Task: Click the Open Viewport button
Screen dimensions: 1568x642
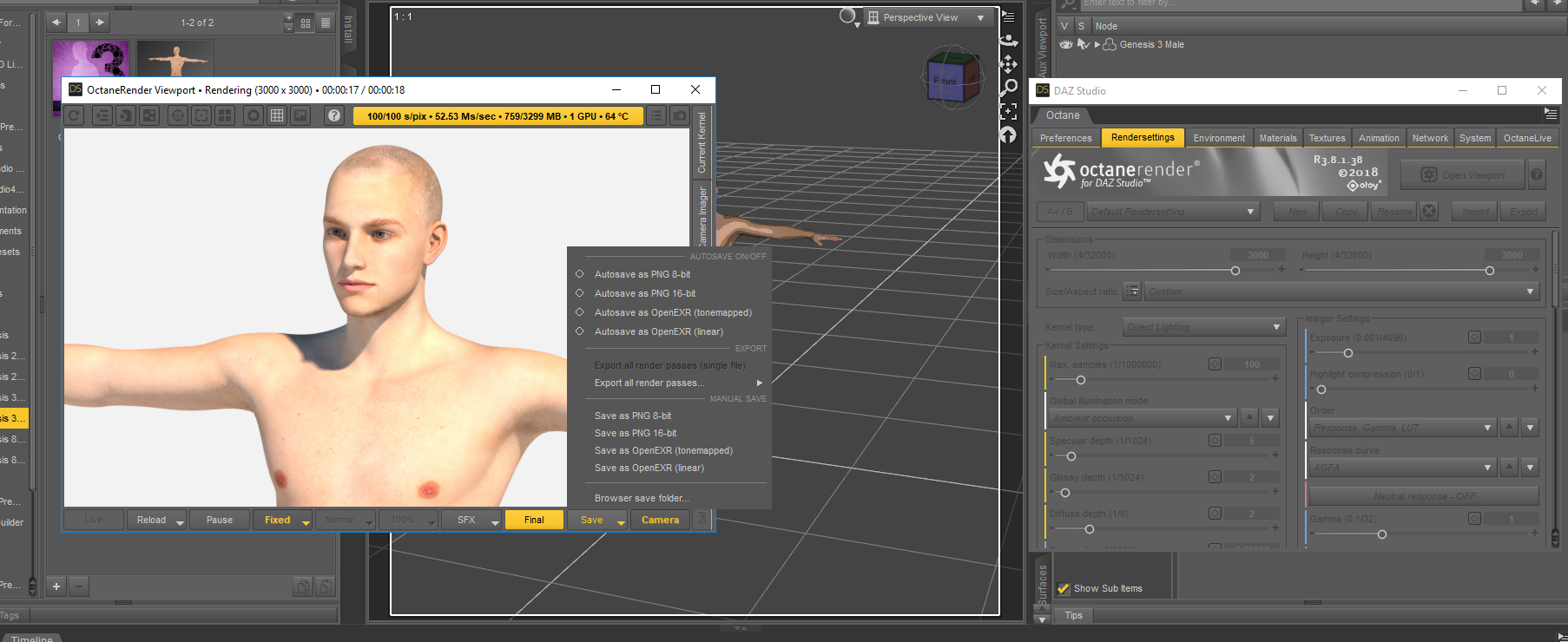Action: pyautogui.click(x=1464, y=174)
